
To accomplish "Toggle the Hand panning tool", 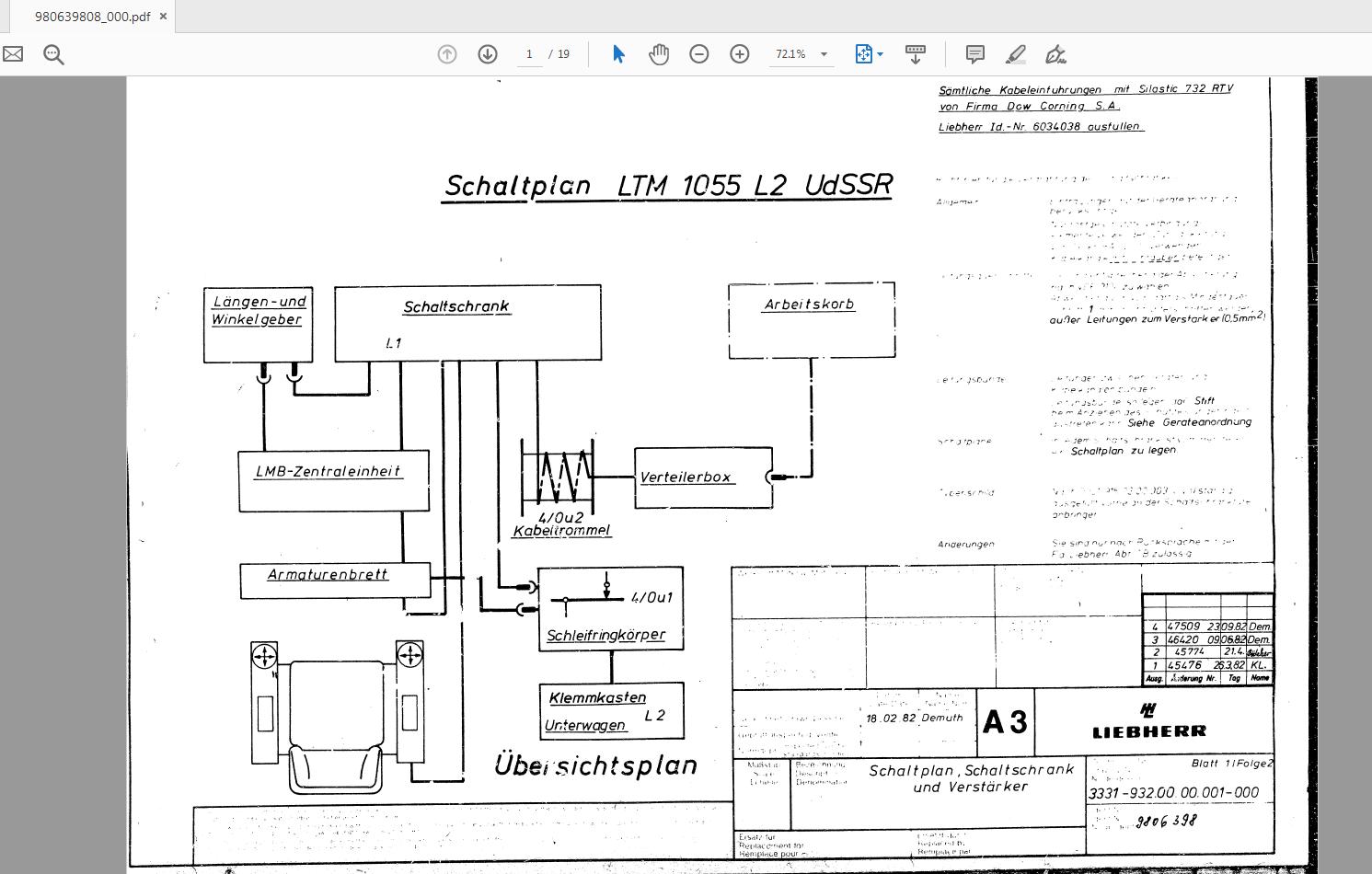I will point(659,54).
